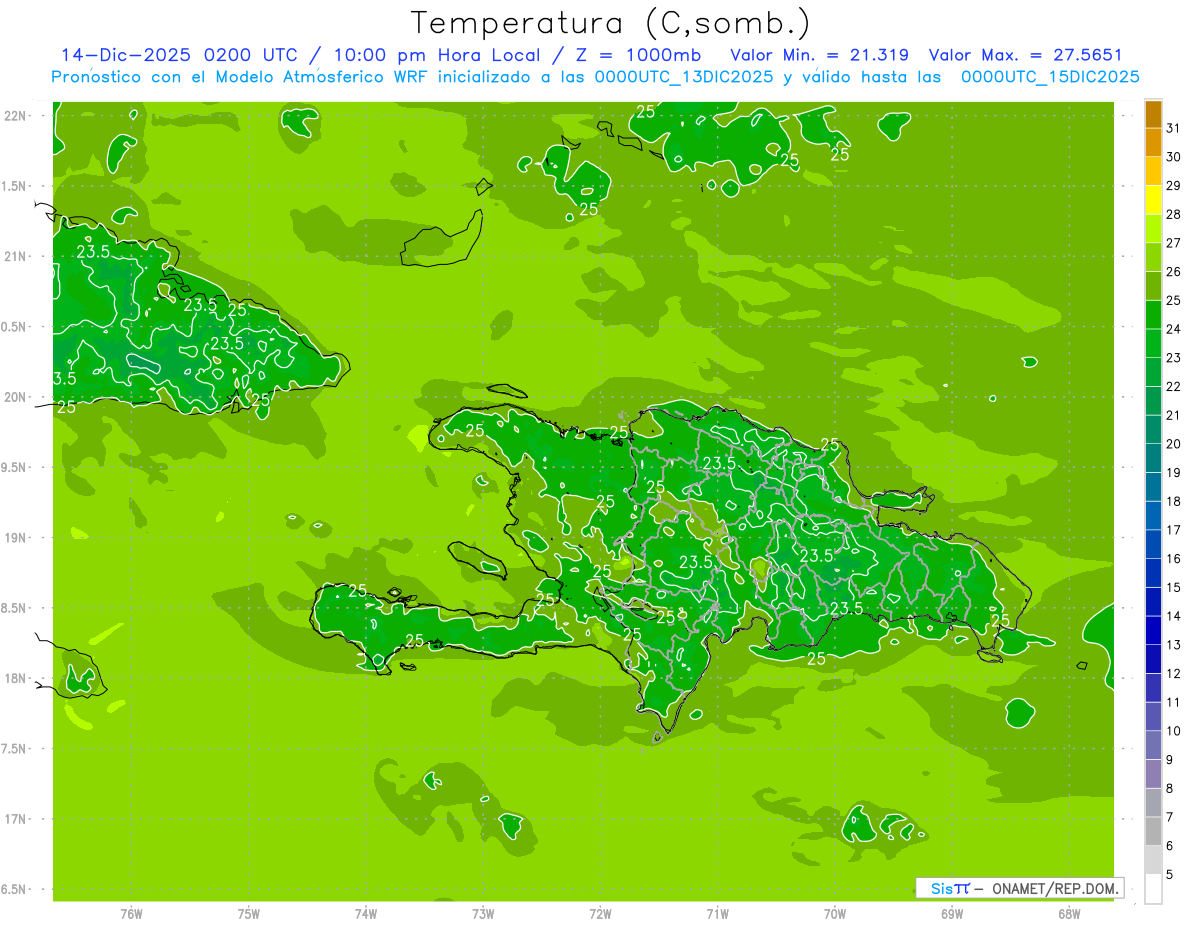Click the '69W' longitude axis label

[952, 914]
